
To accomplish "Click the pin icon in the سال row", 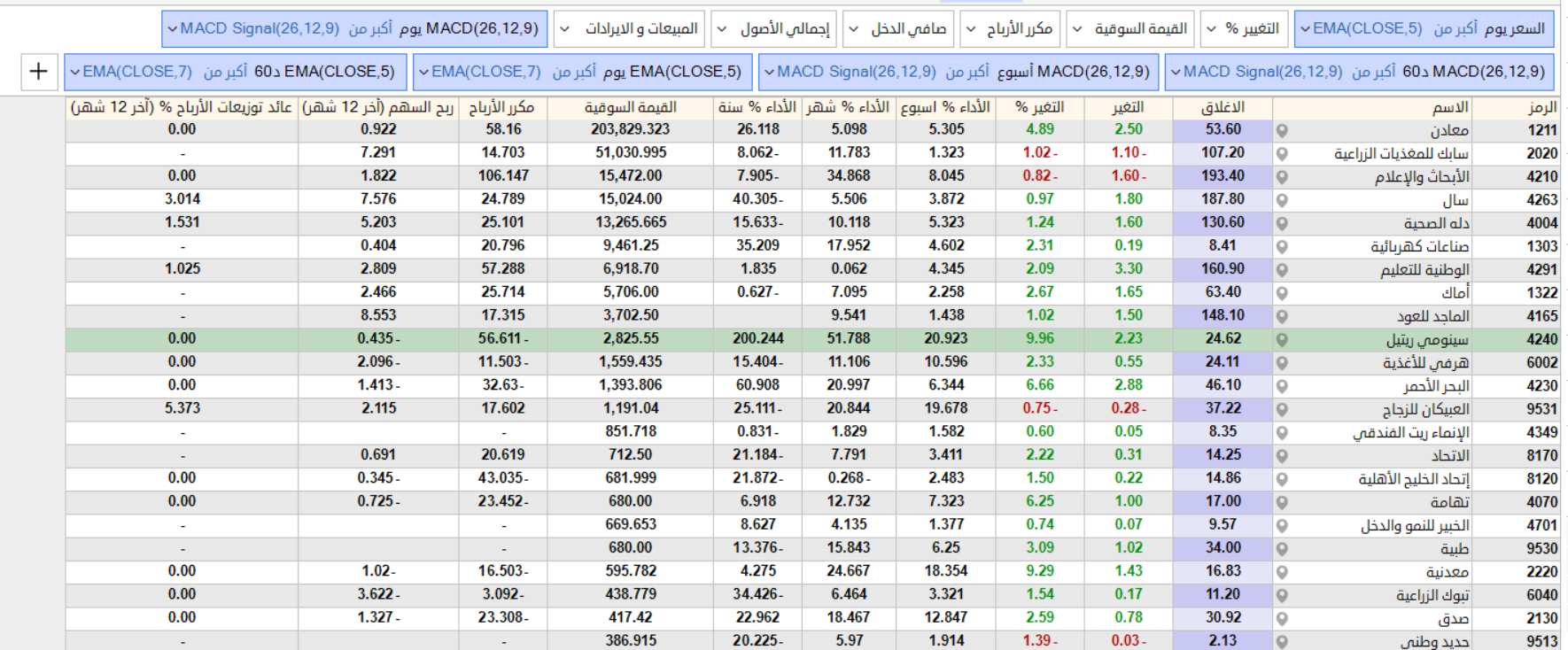I will click(x=1282, y=199).
